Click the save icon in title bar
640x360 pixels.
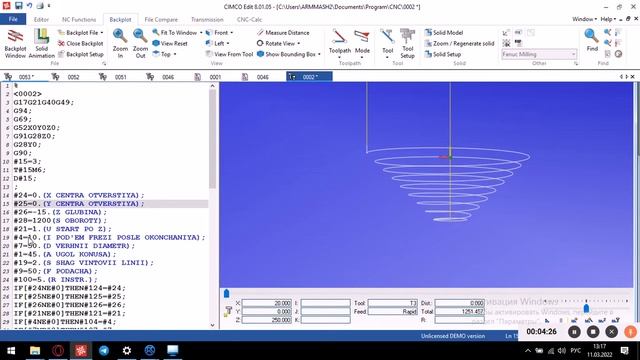click(x=18, y=6)
